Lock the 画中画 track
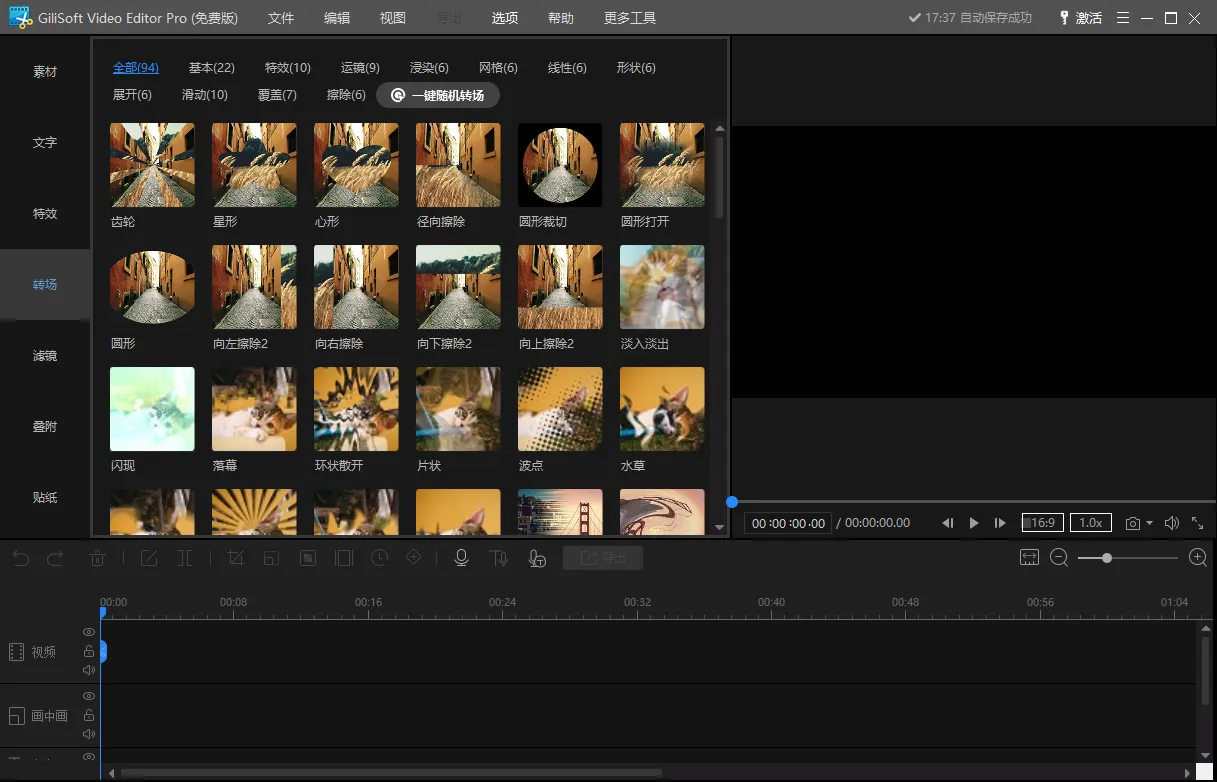Screen dimensions: 1217x782 pyautogui.click(x=89, y=715)
